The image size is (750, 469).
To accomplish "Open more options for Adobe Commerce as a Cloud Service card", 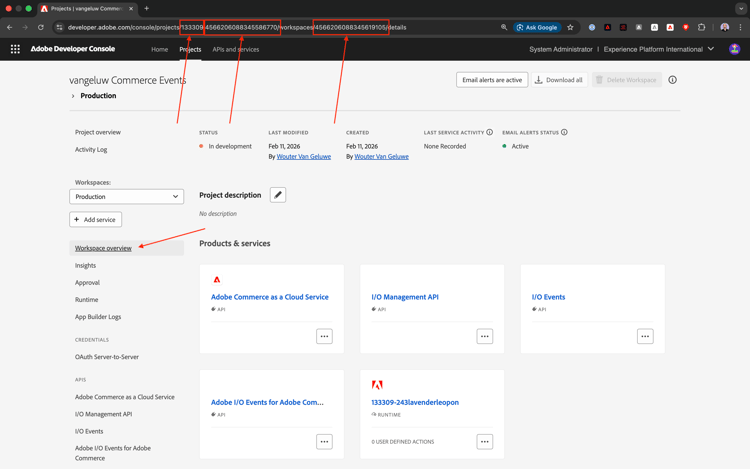I will 324,336.
